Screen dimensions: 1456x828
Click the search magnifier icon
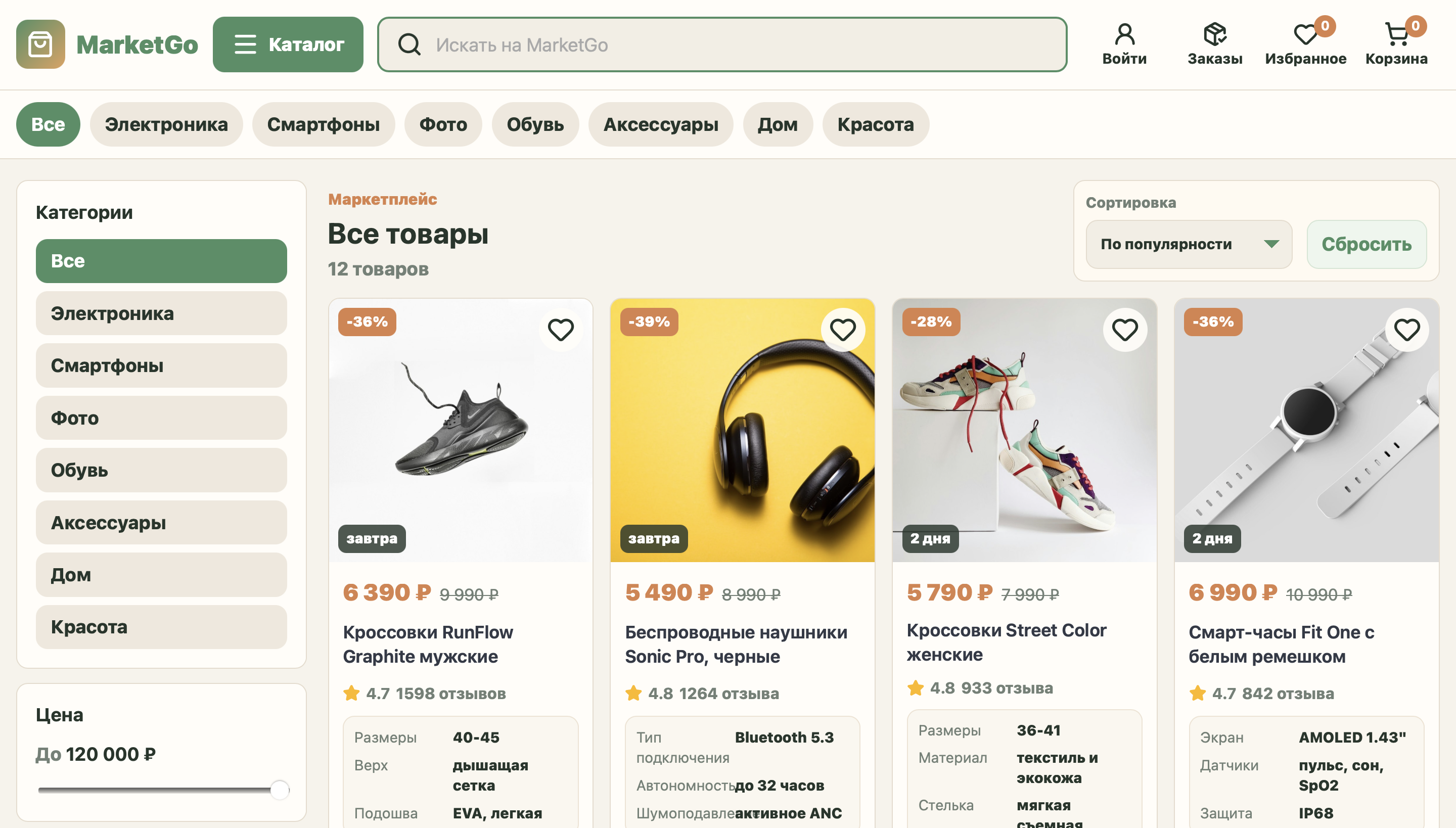[x=409, y=44]
